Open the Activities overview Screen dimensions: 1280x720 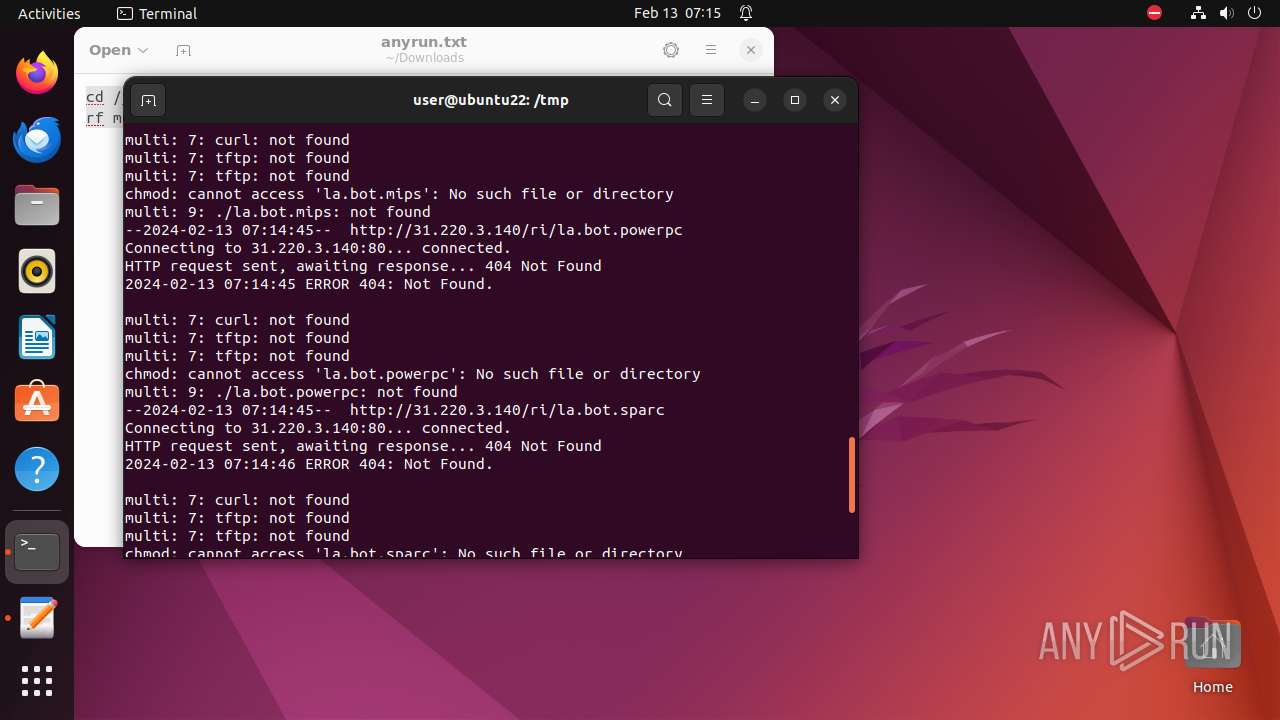(49, 14)
